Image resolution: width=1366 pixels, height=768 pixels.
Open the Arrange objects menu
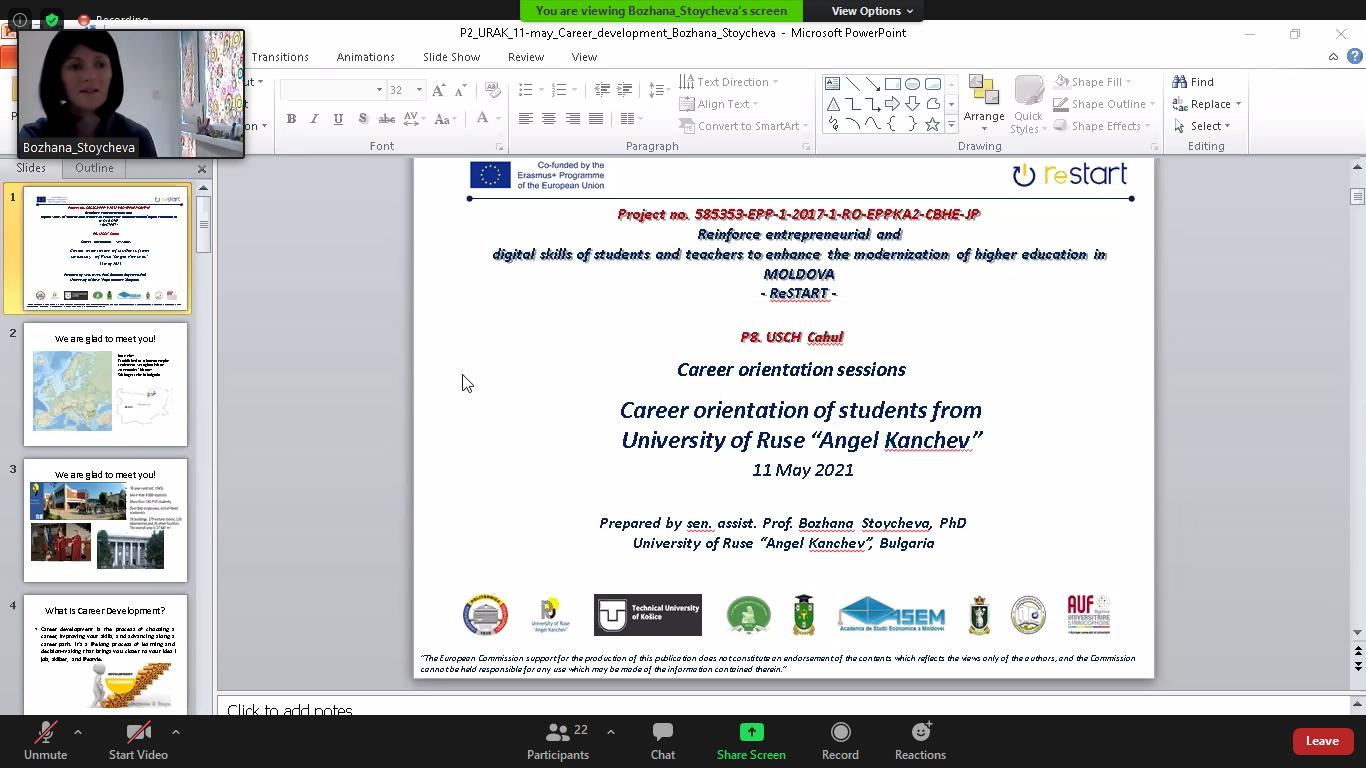tap(984, 104)
